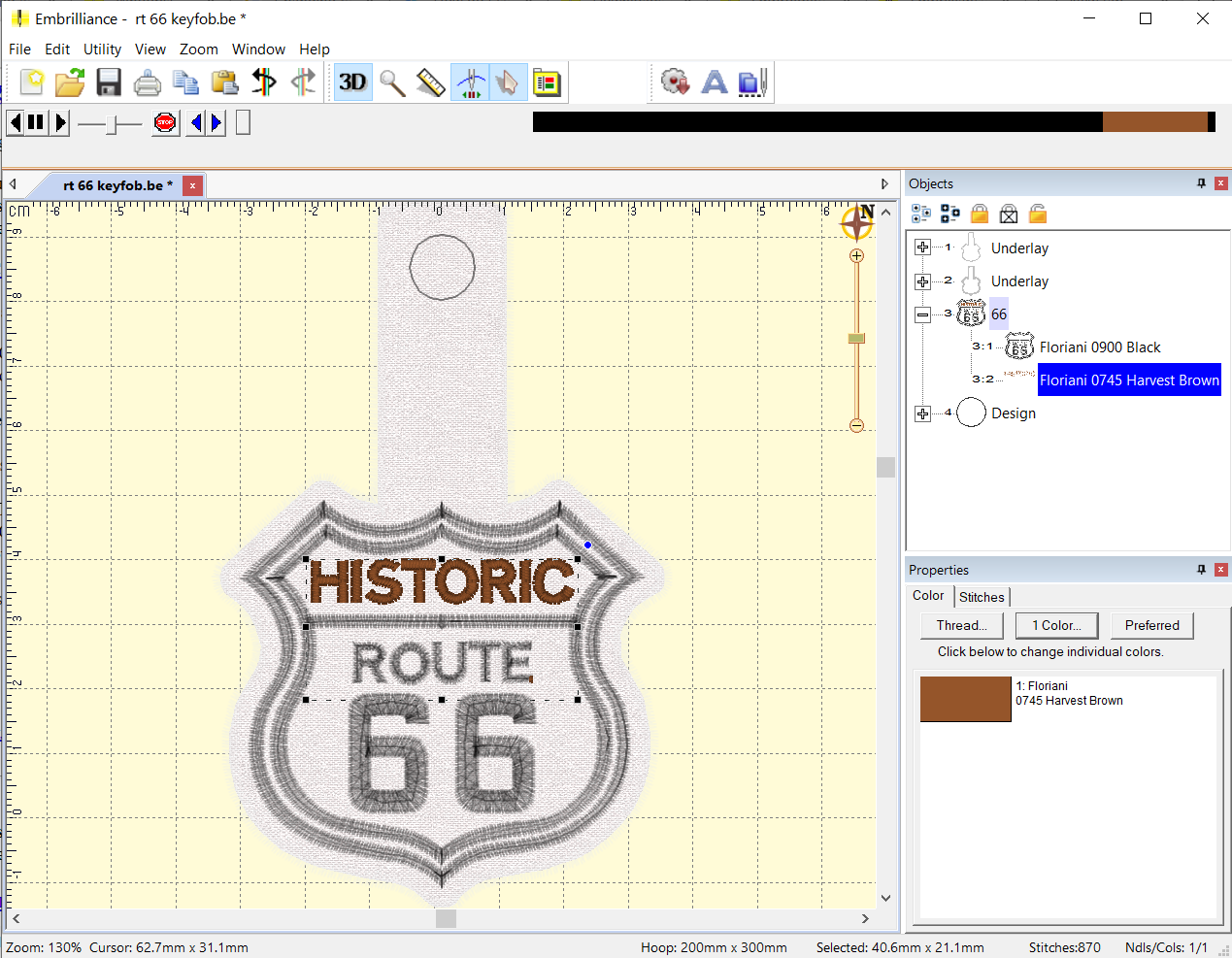
Task: Click the ruler measure tool
Action: click(430, 83)
